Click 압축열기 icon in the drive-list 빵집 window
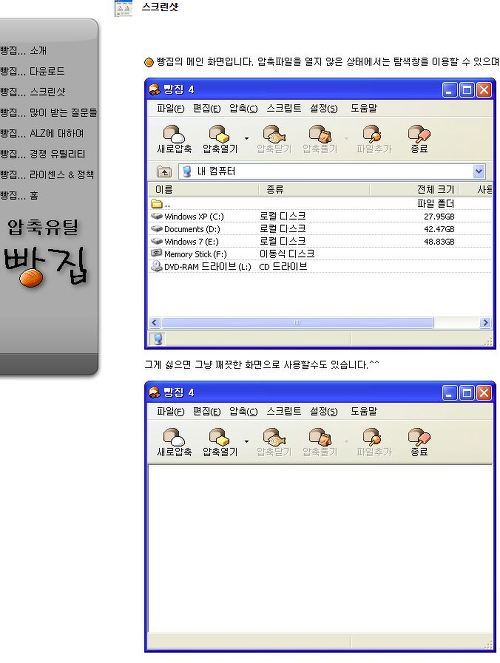Screen dimensions: 500x663 pos(219,134)
